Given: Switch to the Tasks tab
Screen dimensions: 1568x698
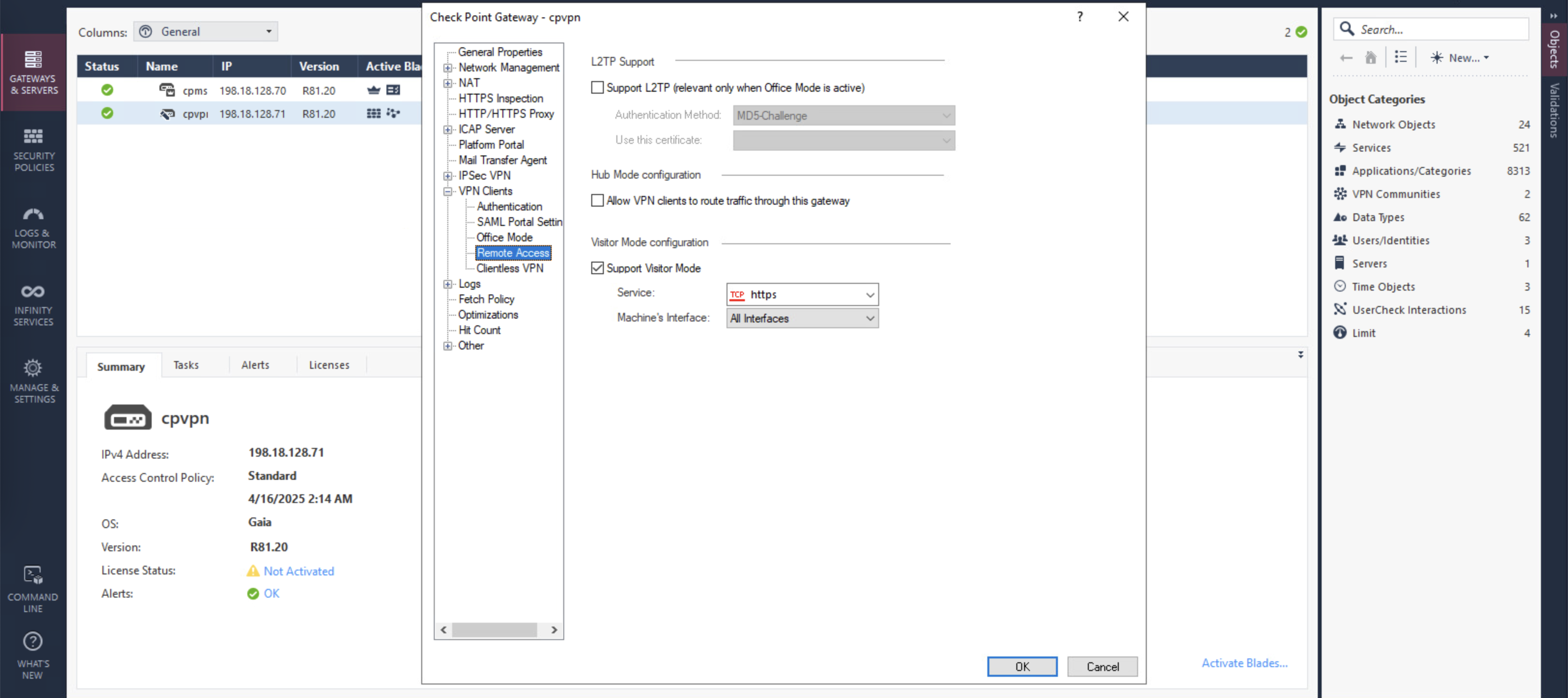Looking at the screenshot, I should coord(185,365).
